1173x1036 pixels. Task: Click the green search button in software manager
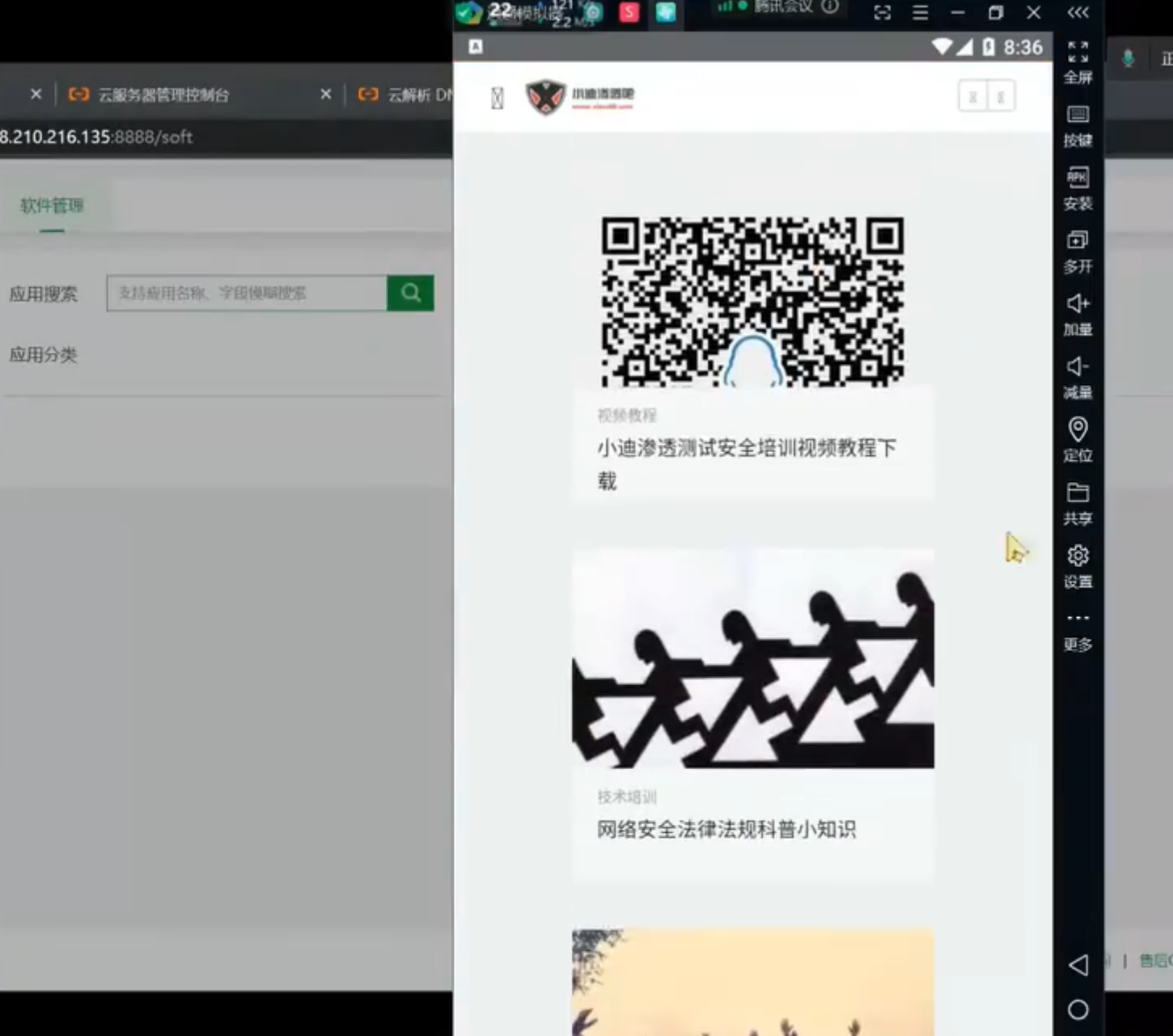[x=410, y=293]
